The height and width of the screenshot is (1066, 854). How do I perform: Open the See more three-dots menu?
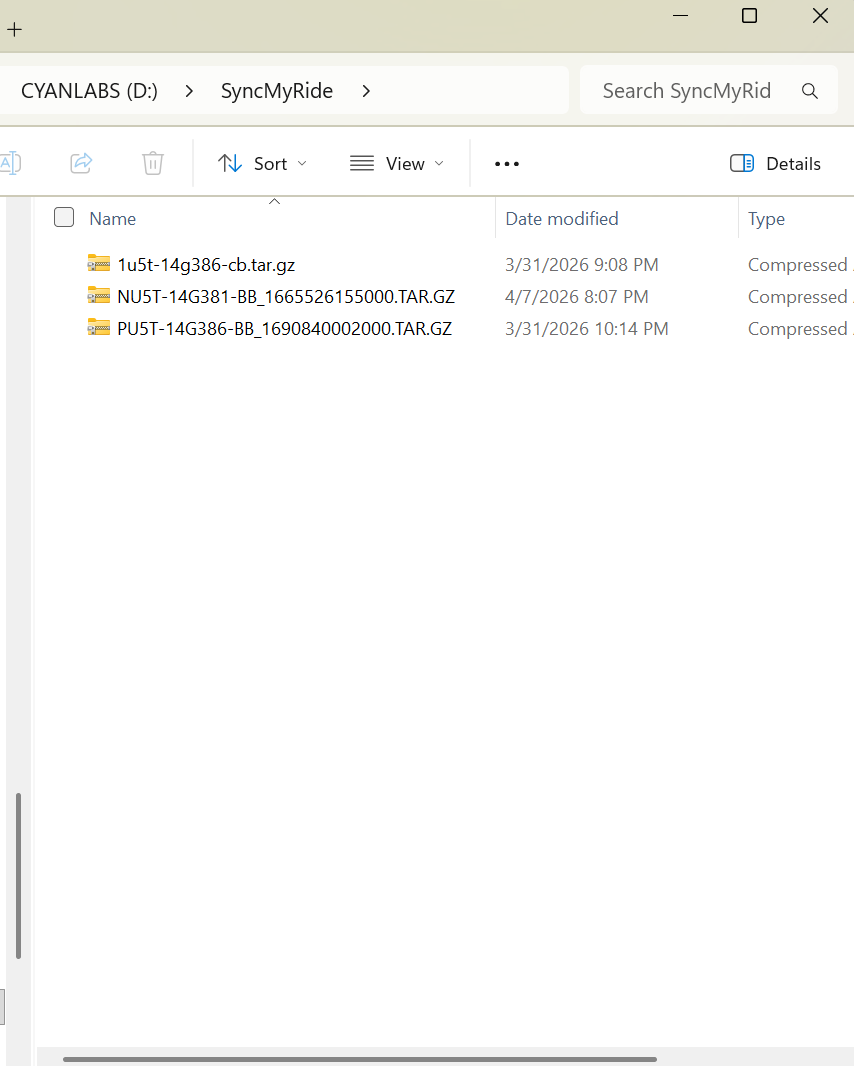(507, 164)
